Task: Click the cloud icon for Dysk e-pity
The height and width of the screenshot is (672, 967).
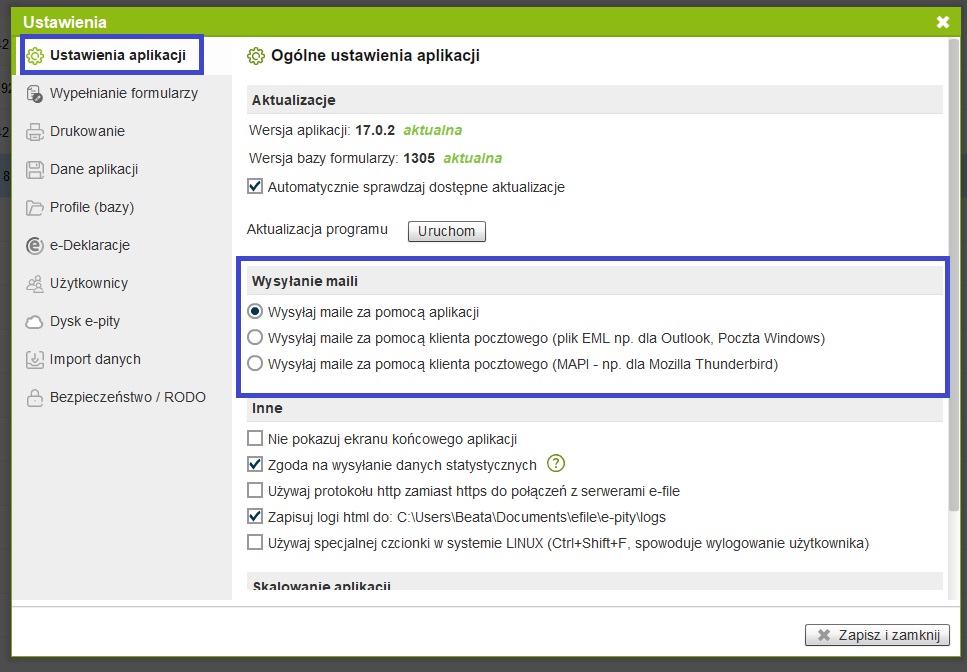Action: 34,322
